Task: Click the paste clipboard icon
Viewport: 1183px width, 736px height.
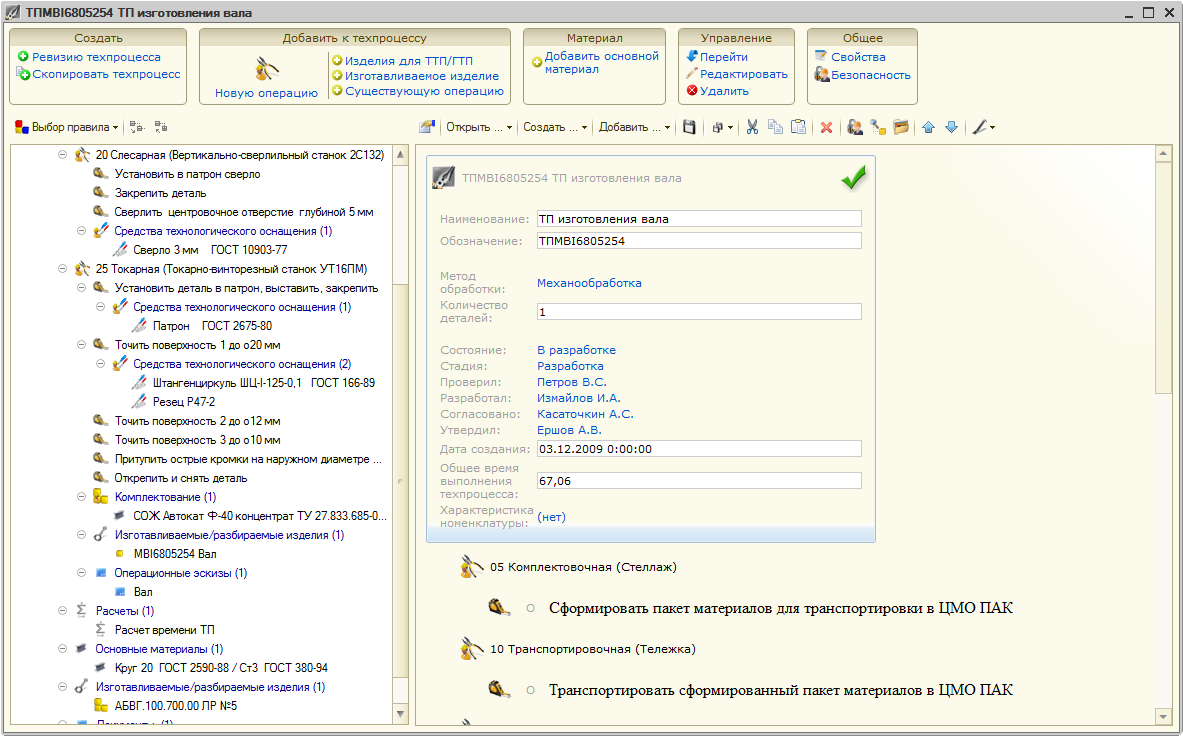Action: point(798,128)
